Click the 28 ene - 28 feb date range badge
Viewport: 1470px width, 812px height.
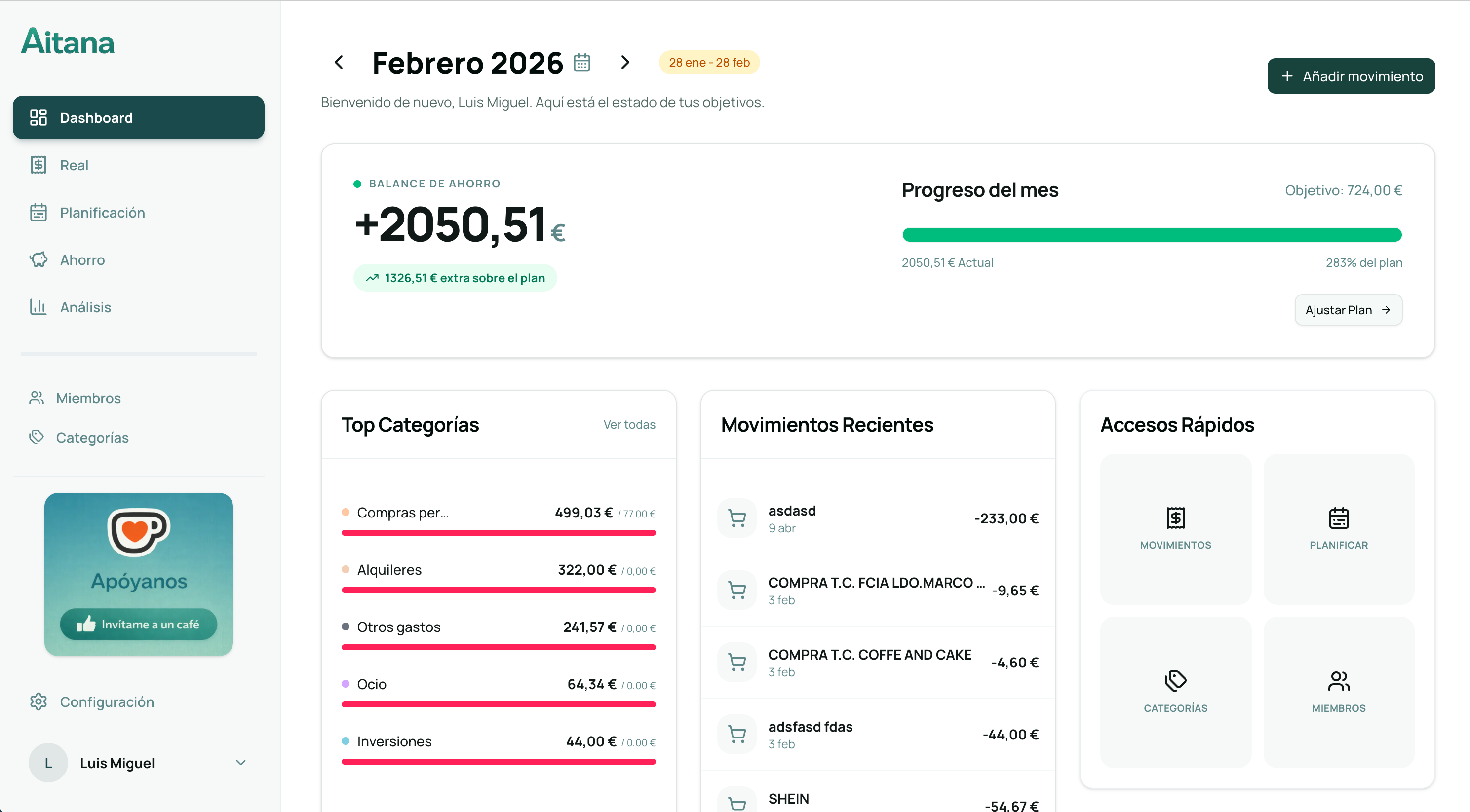pos(709,62)
